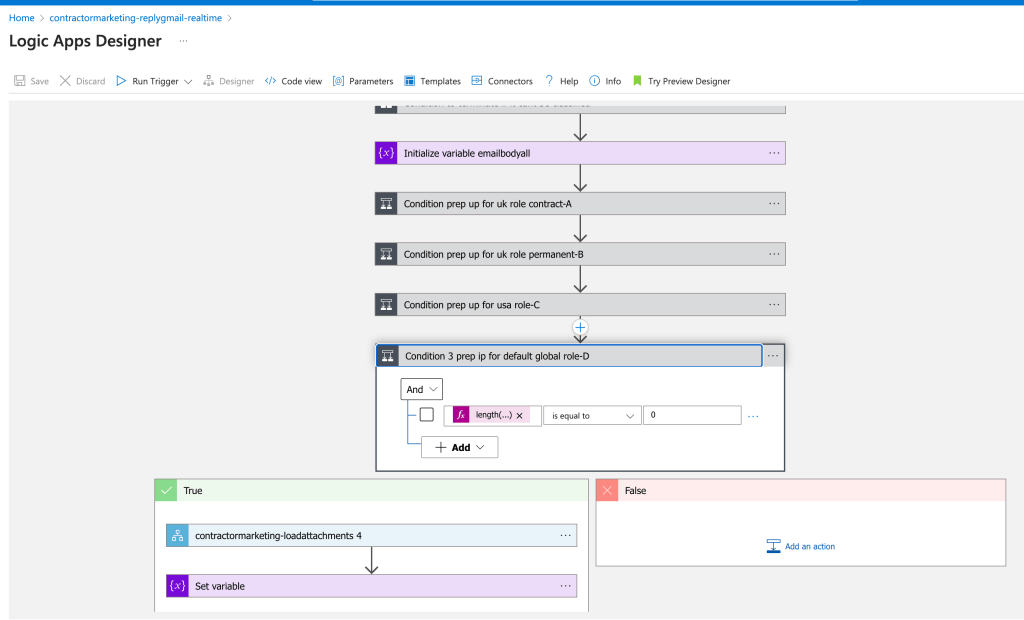Expand the Run Trigger chevron
The height and width of the screenshot is (620, 1024).
pos(188,82)
